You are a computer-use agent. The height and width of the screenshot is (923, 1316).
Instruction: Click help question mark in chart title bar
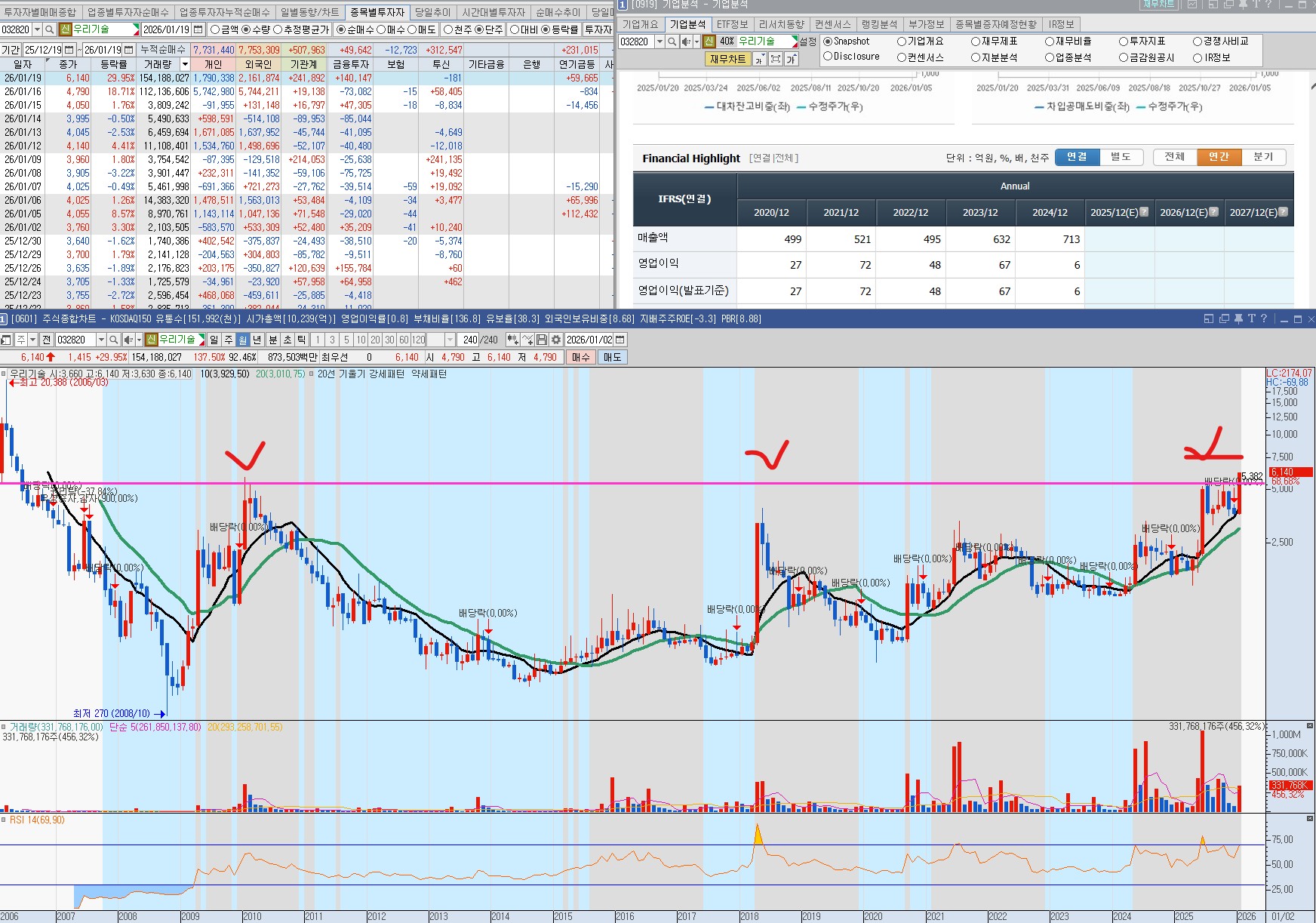(x=1264, y=319)
